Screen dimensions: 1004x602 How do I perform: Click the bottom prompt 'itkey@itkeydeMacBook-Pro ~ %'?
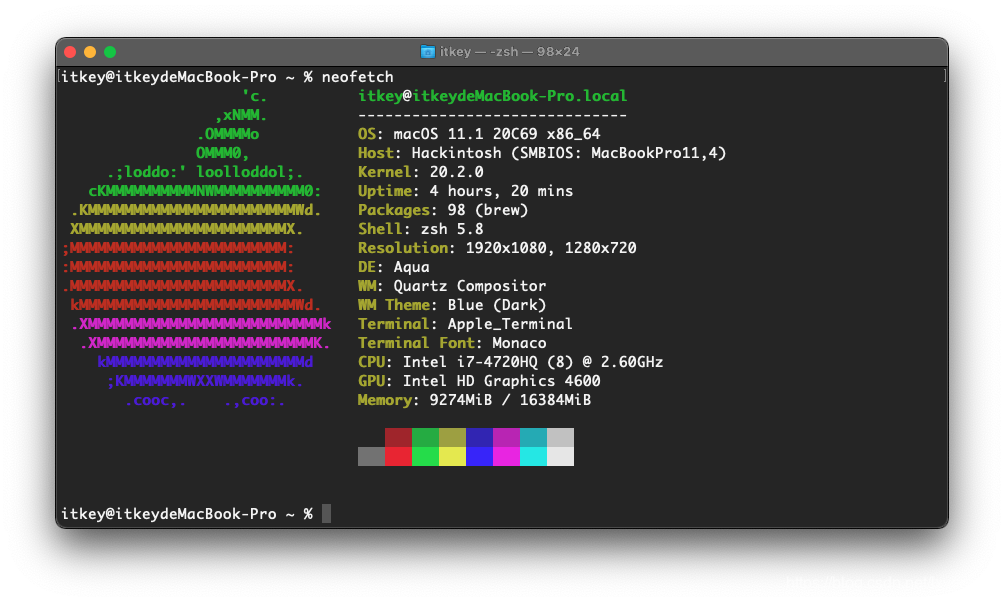pyautogui.click(x=187, y=514)
